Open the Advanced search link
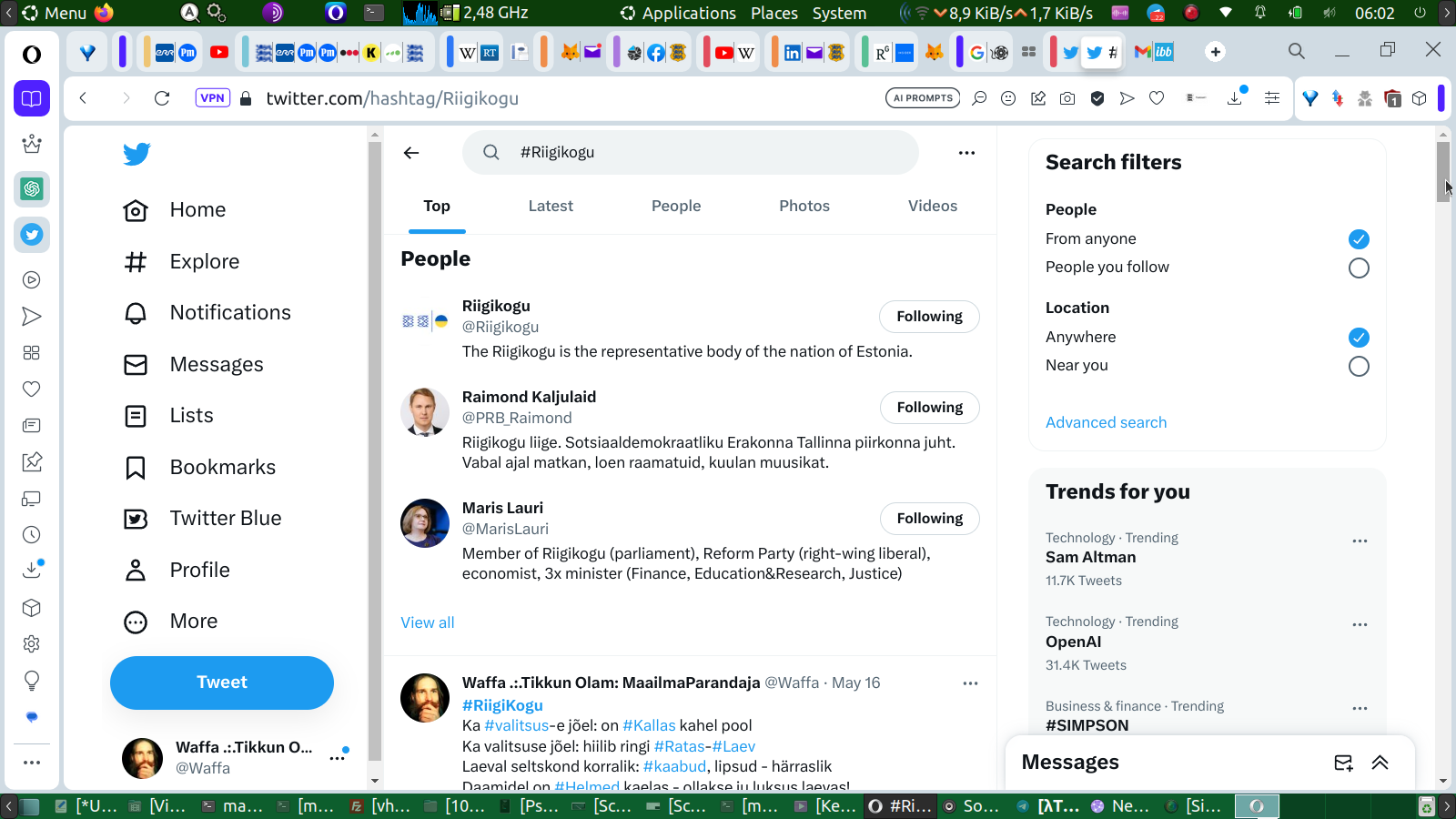Image resolution: width=1456 pixels, height=819 pixels. coord(1106,422)
